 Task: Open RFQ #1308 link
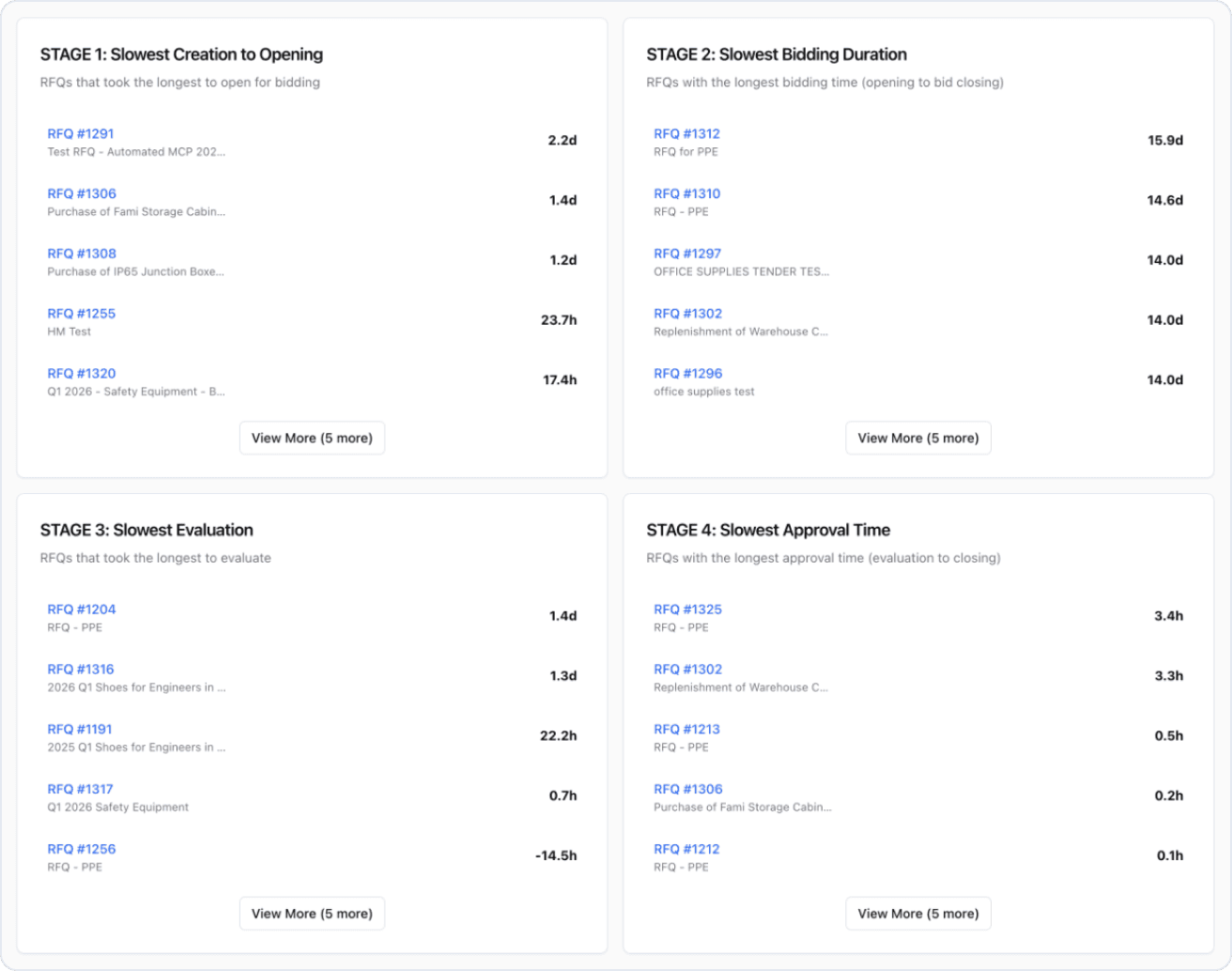click(80, 254)
